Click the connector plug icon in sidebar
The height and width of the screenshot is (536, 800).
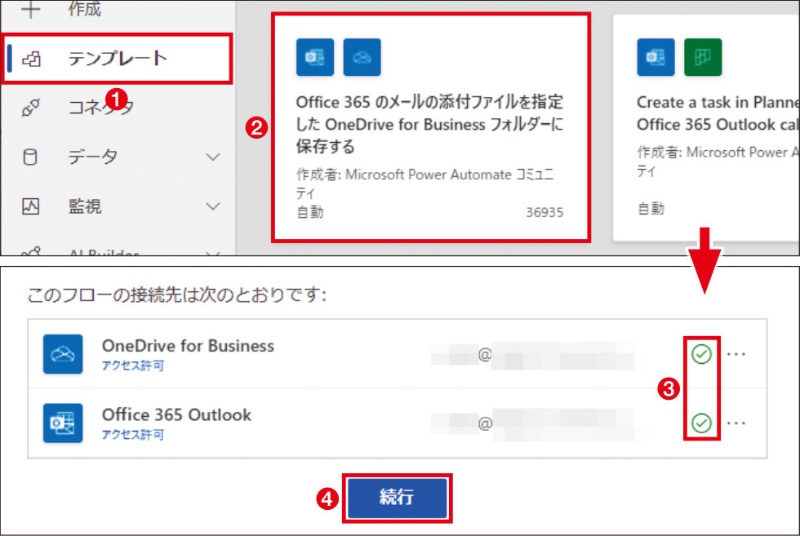pos(31,108)
